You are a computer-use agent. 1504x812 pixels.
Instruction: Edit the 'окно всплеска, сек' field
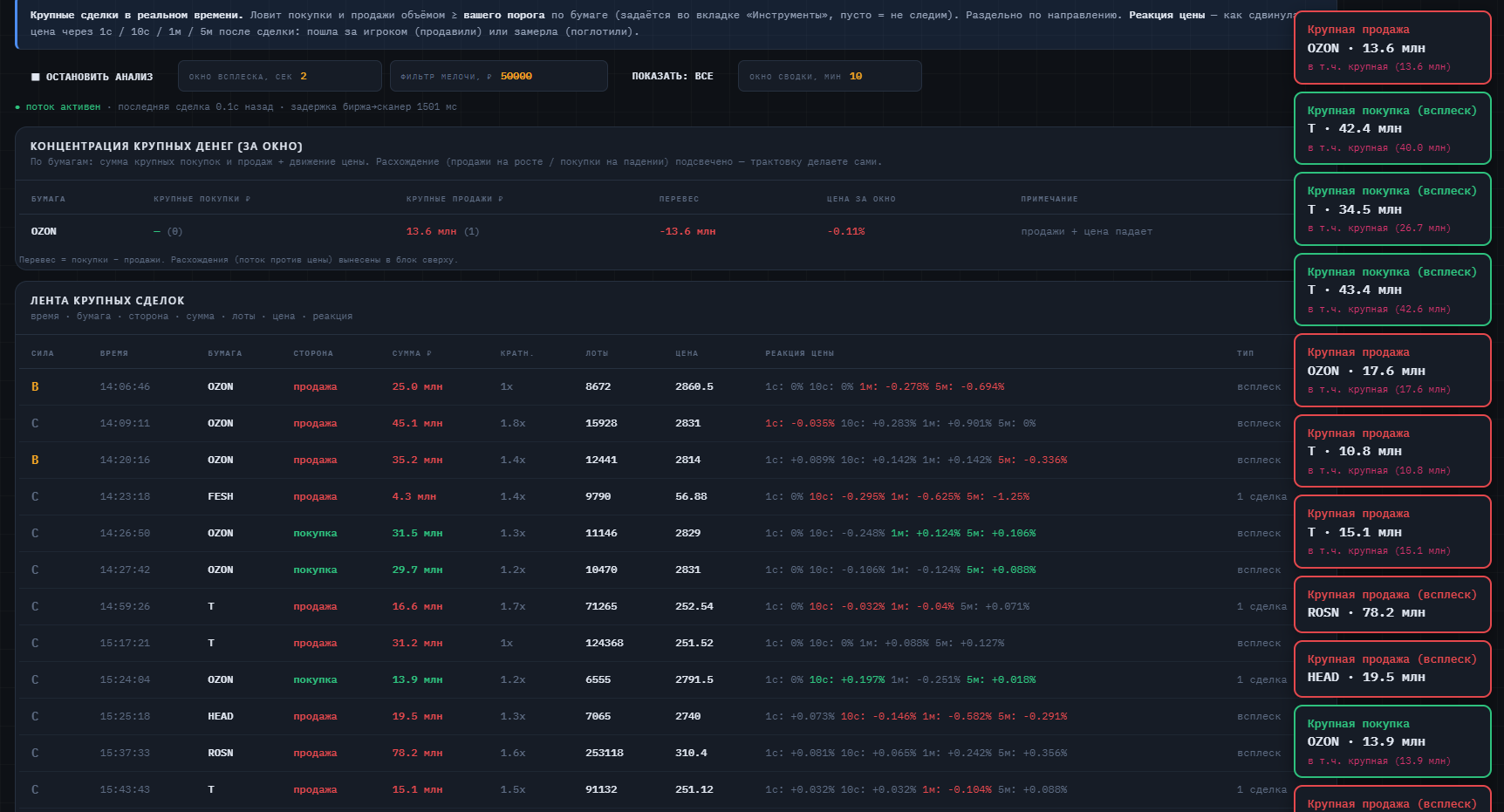tap(280, 76)
